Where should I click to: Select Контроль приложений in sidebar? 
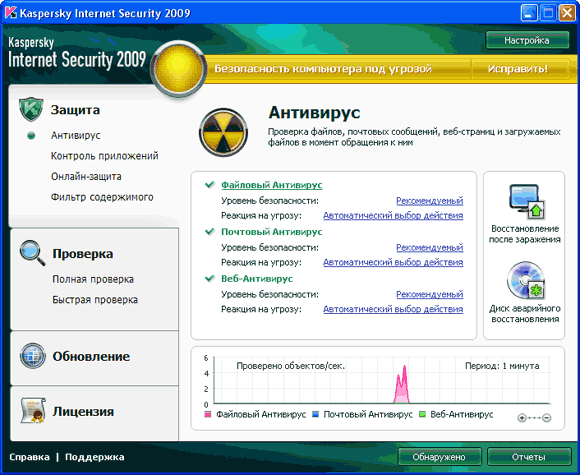pos(104,156)
